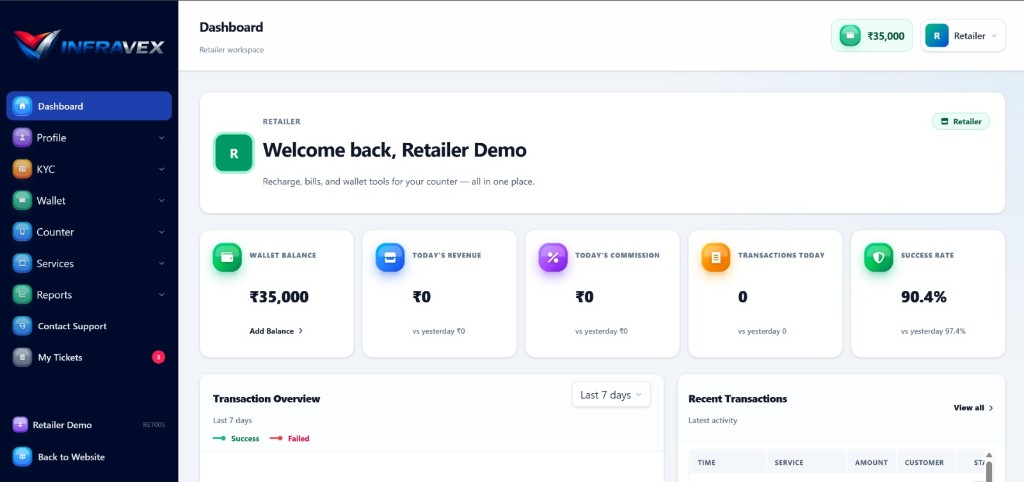
Task: Click Back to Website link
Action: pos(71,457)
